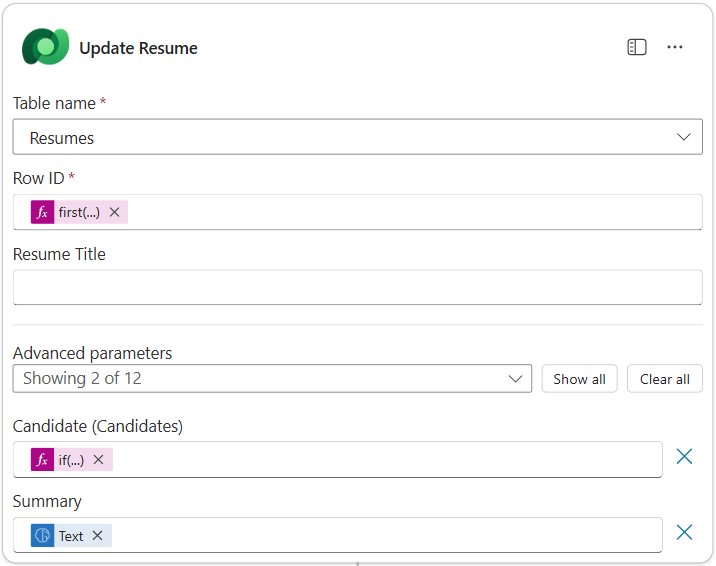Click inside the Row ID field

[x=400, y=212]
